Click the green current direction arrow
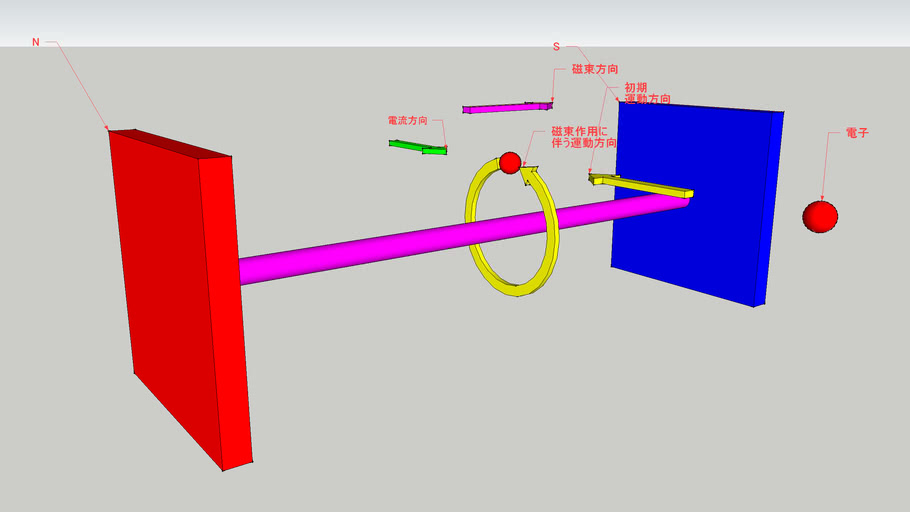 click(418, 148)
